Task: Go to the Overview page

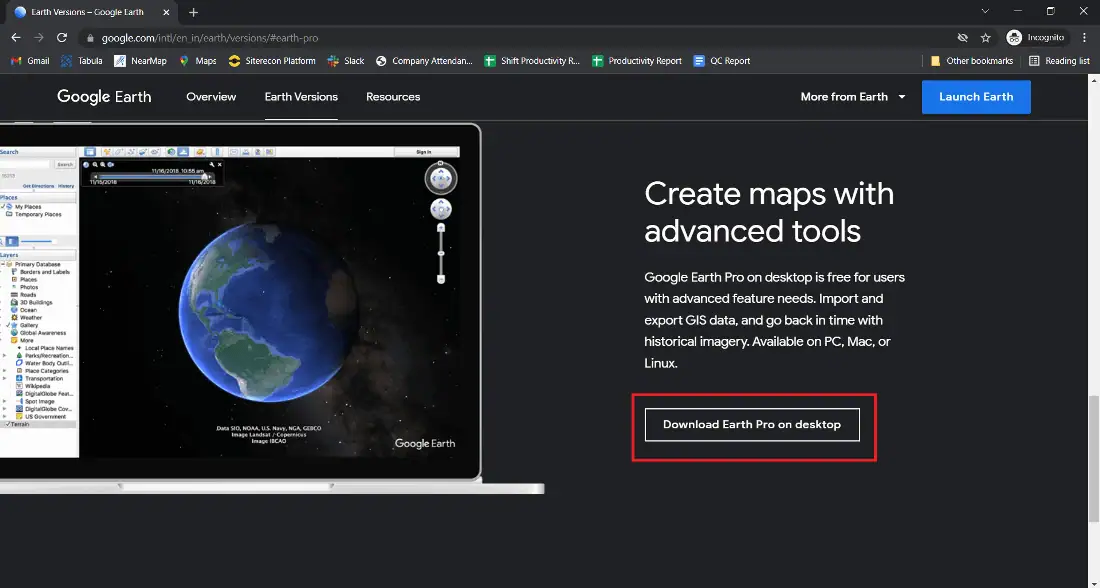Action: point(211,97)
